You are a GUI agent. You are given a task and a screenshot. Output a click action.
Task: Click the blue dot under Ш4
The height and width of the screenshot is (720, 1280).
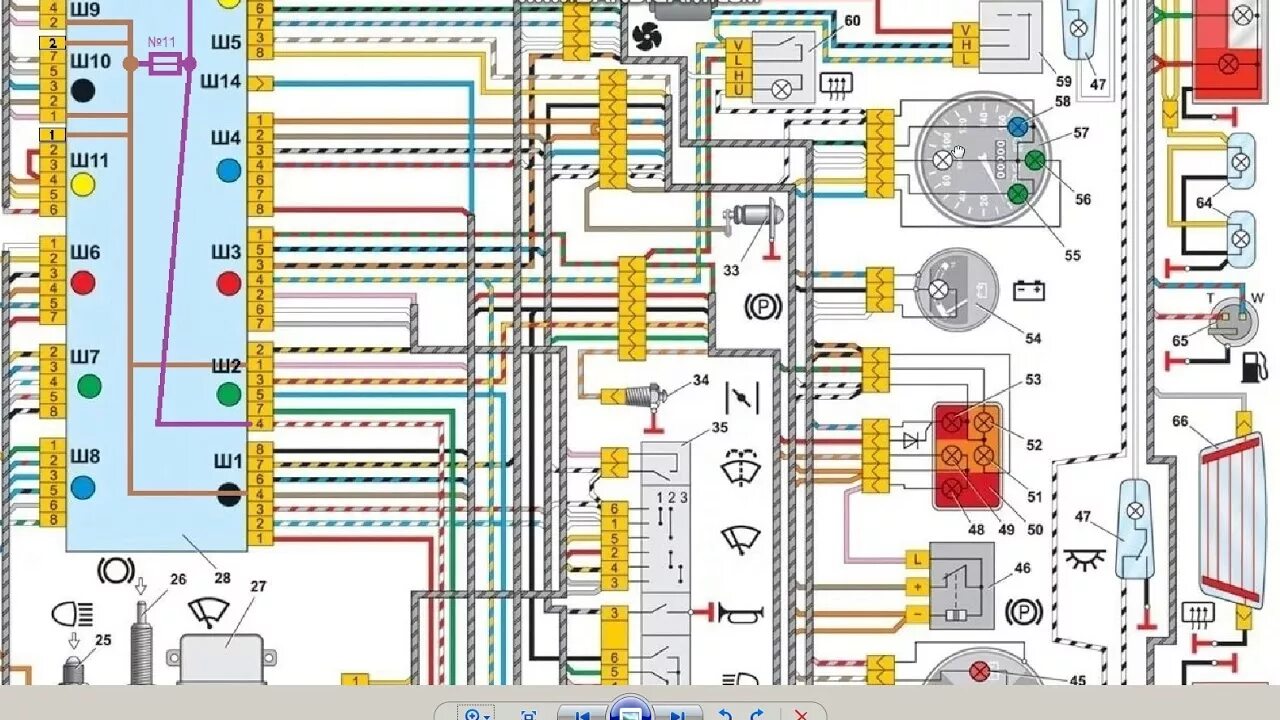pyautogui.click(x=229, y=170)
